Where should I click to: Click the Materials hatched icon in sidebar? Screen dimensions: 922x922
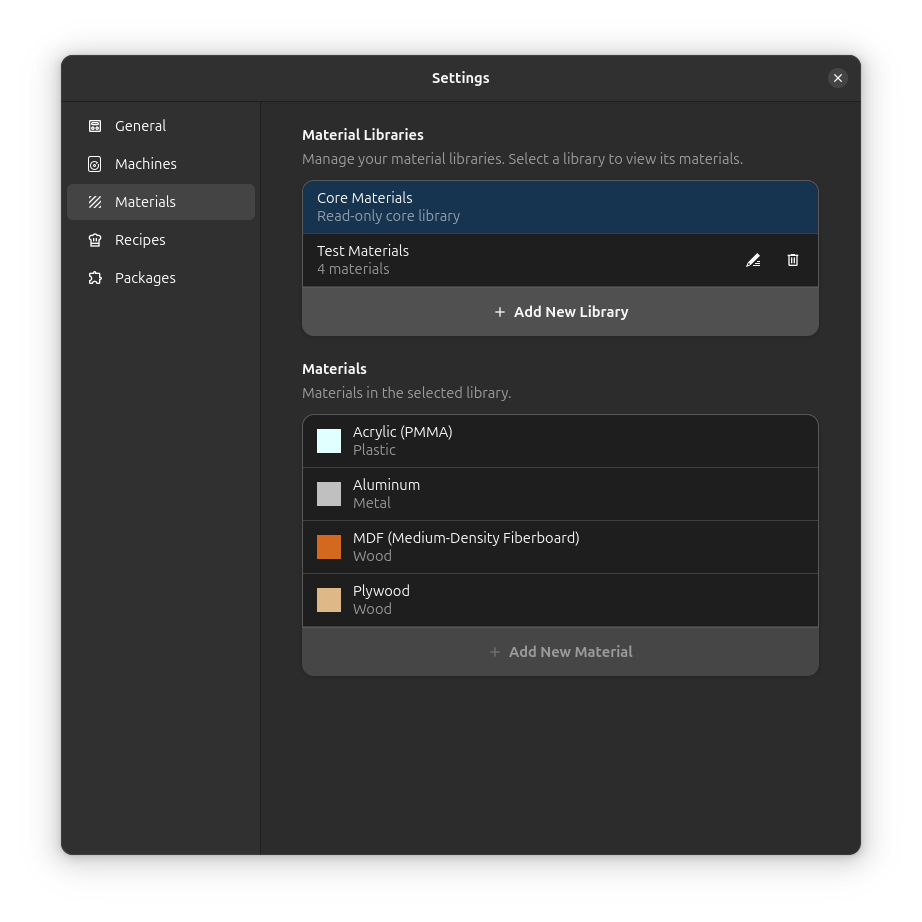tap(95, 202)
